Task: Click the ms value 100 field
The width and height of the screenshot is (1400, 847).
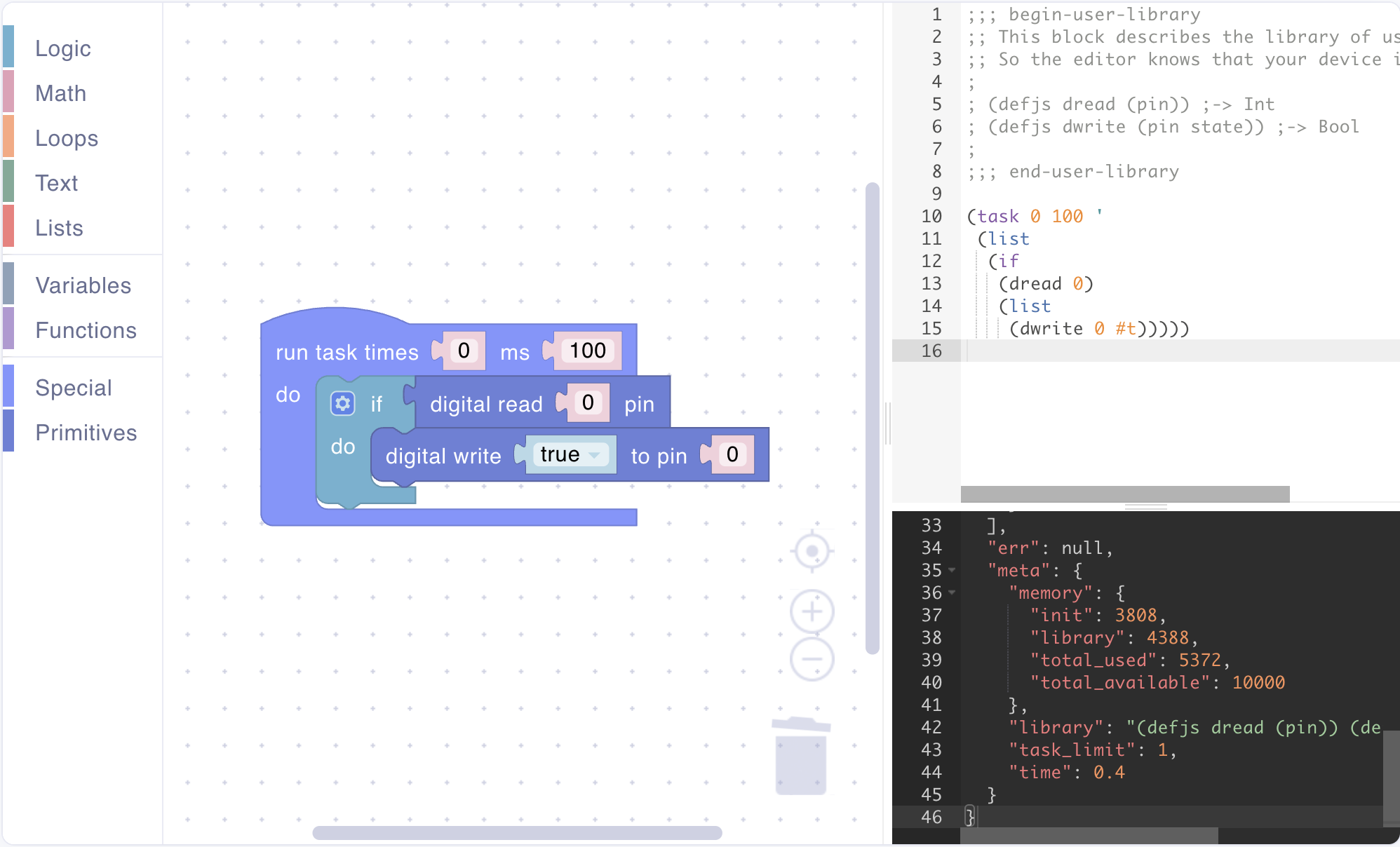Action: (587, 351)
